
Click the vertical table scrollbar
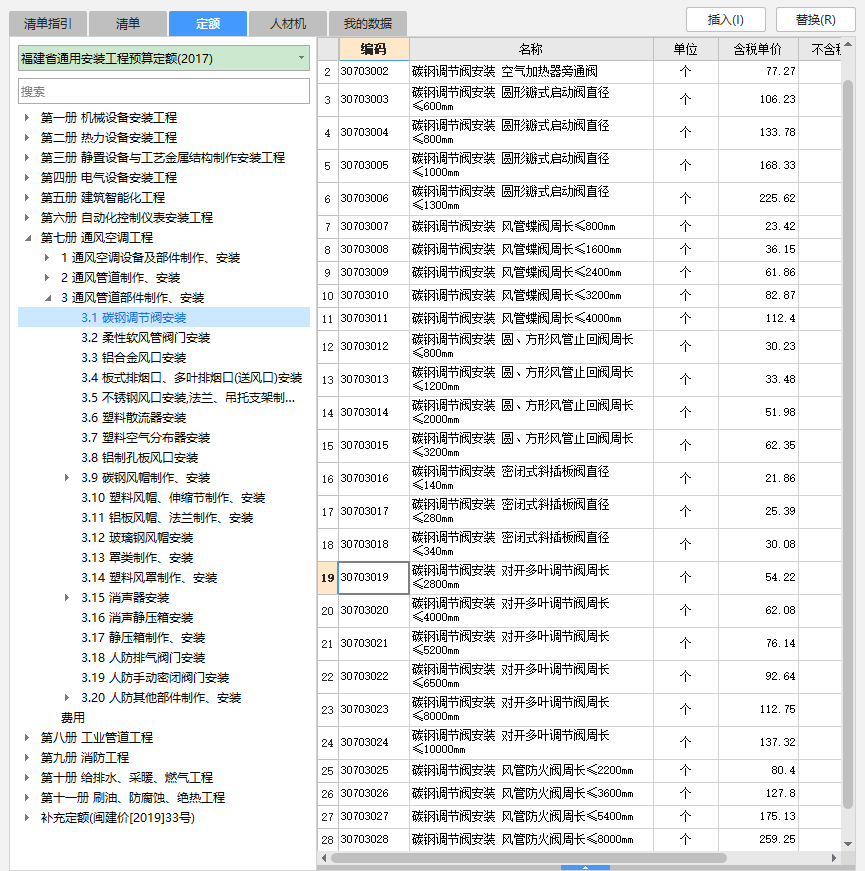point(849,400)
